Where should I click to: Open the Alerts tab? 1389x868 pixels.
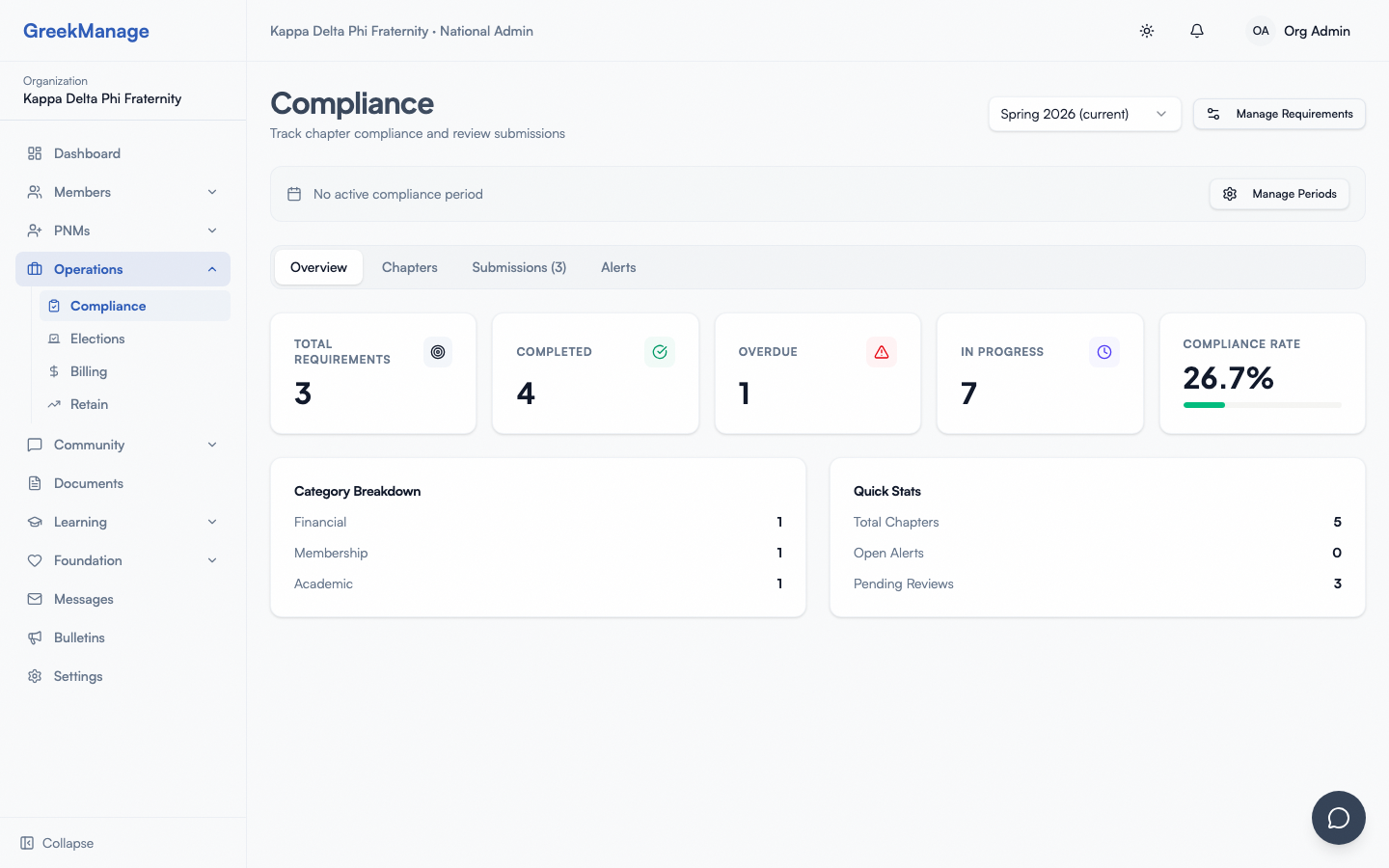[618, 267]
